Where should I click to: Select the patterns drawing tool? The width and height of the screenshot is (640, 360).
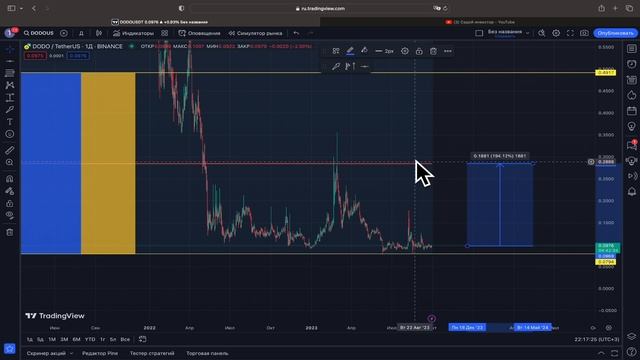coord(10,85)
